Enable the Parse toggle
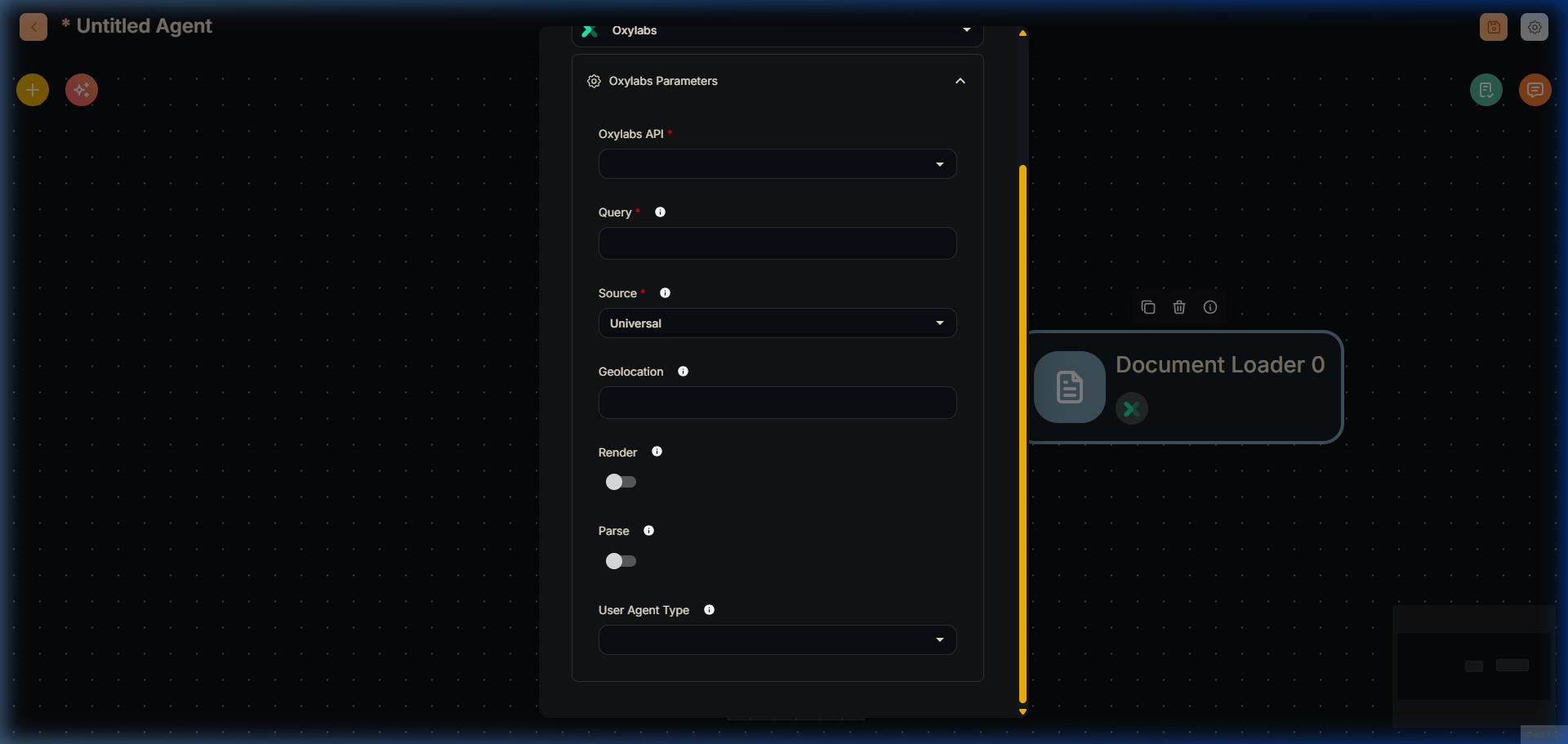Screen dimensions: 1568x744 [621, 561]
